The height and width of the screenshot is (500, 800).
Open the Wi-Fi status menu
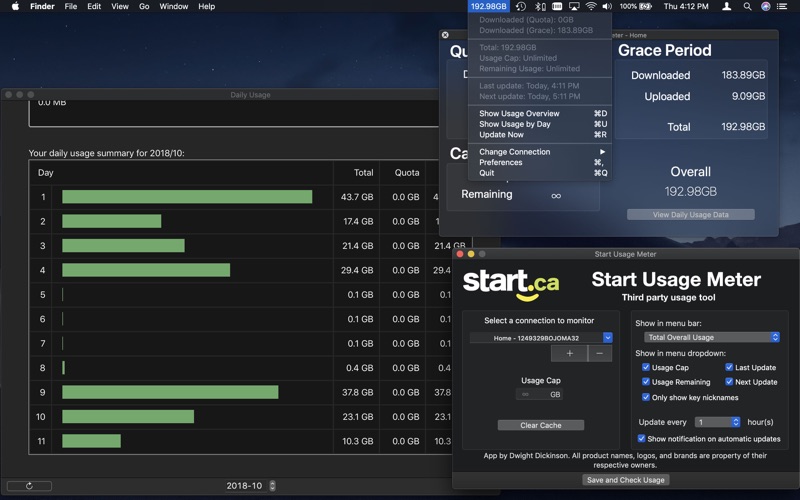(x=591, y=6)
